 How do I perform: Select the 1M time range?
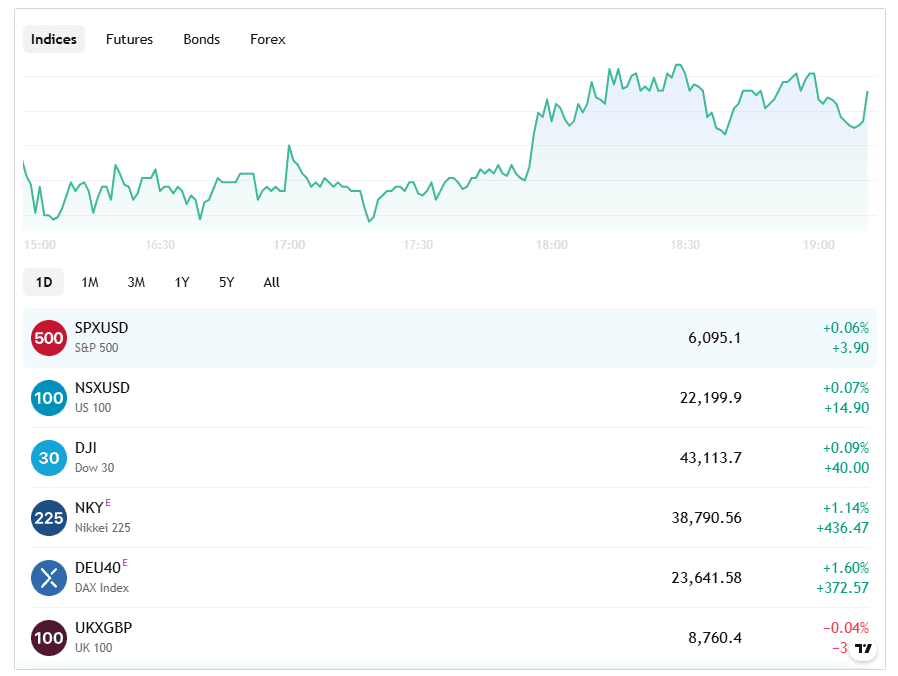[90, 282]
